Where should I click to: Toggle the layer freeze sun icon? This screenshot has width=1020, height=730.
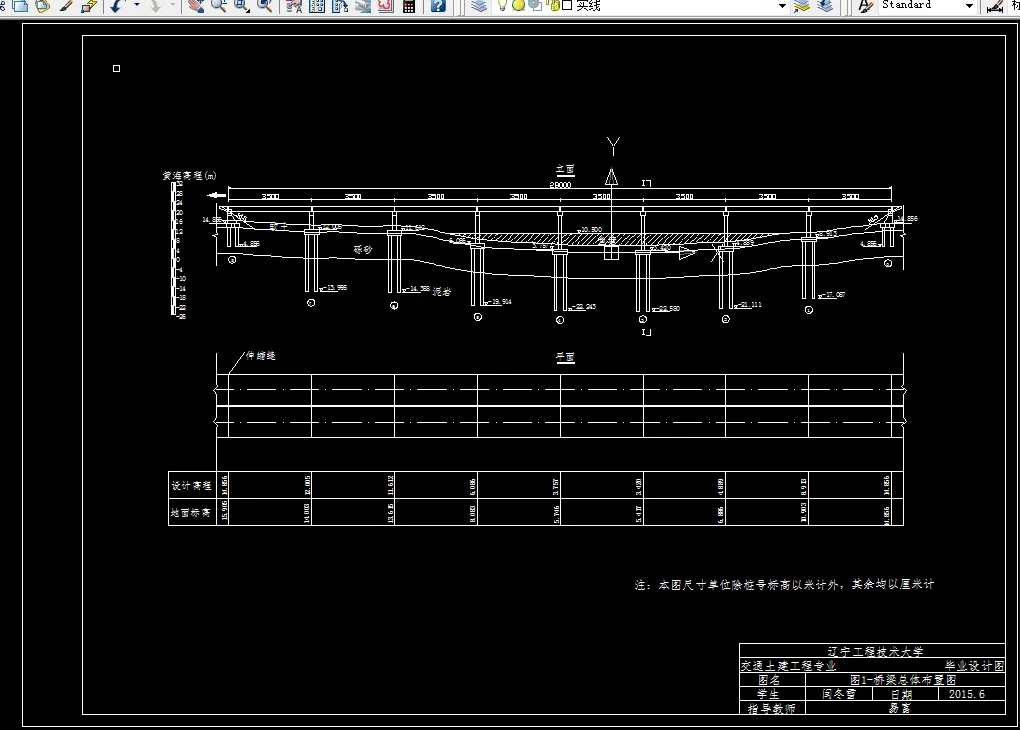click(x=518, y=6)
